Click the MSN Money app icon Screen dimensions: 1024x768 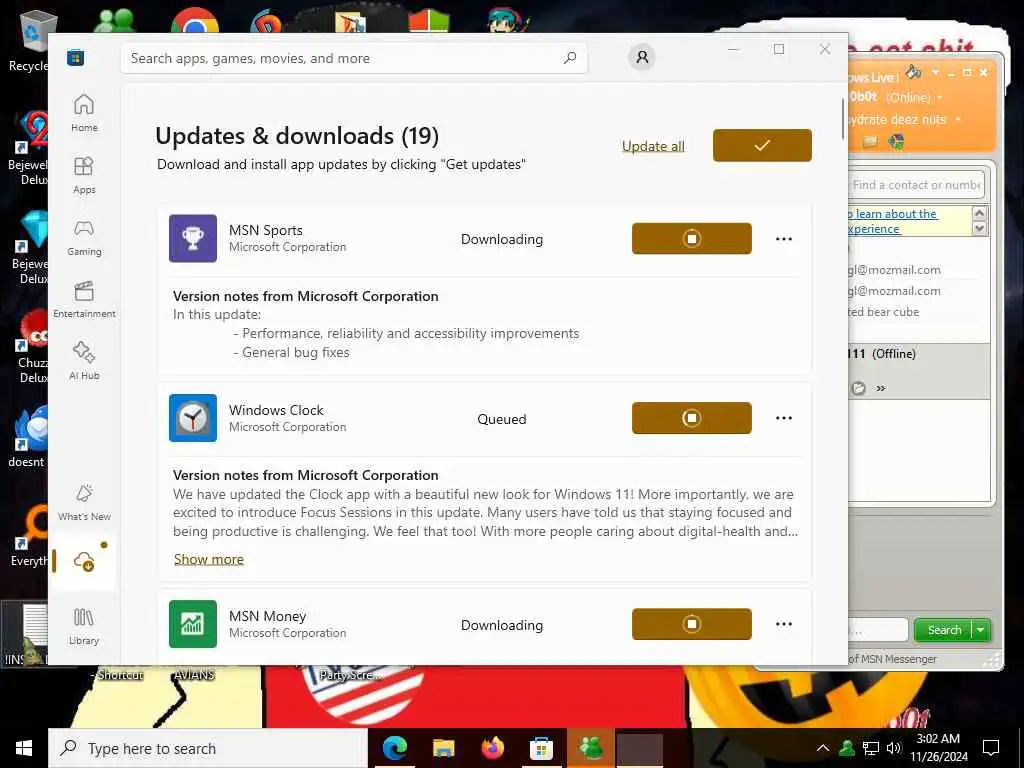pyautogui.click(x=193, y=624)
